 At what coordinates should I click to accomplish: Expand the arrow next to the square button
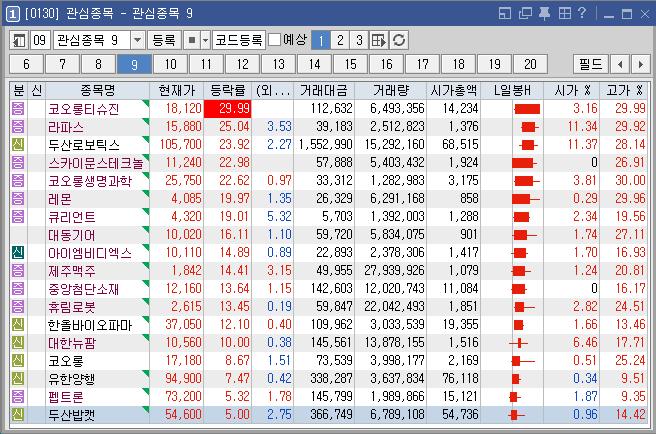[205, 41]
